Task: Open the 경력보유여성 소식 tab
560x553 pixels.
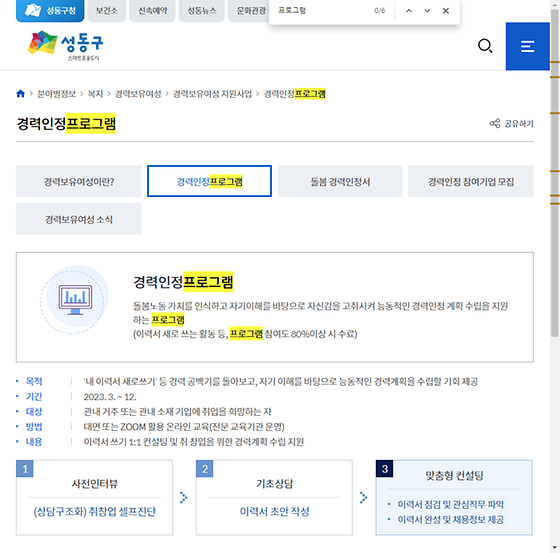Action: pyautogui.click(x=79, y=219)
